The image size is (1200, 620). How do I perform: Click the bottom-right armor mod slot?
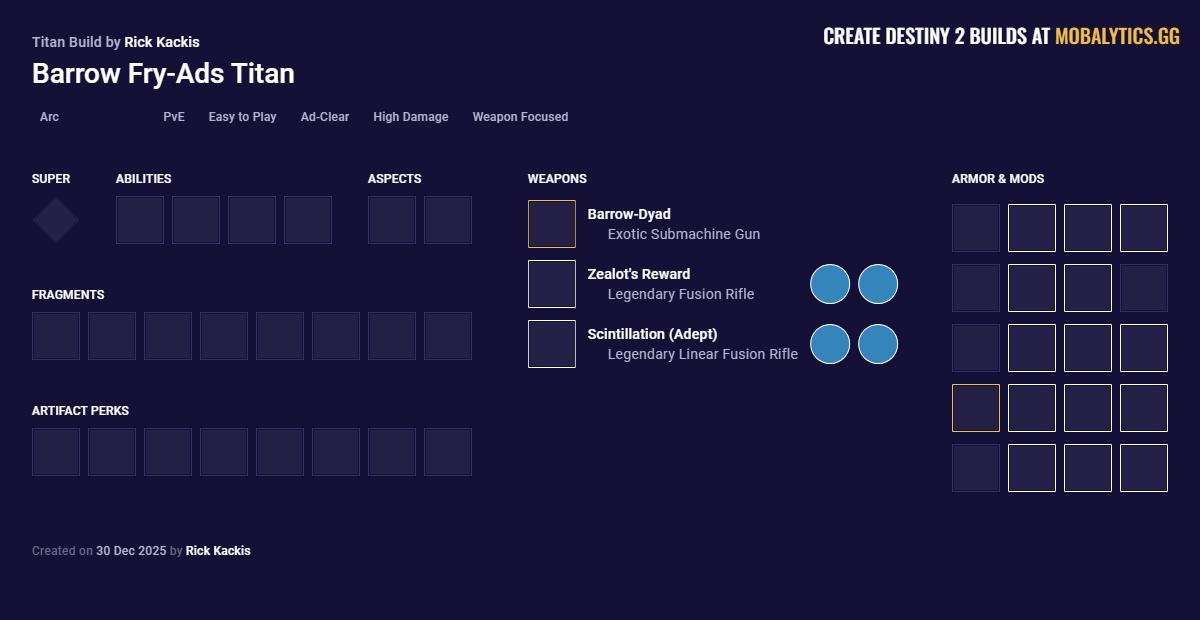tap(1143, 468)
